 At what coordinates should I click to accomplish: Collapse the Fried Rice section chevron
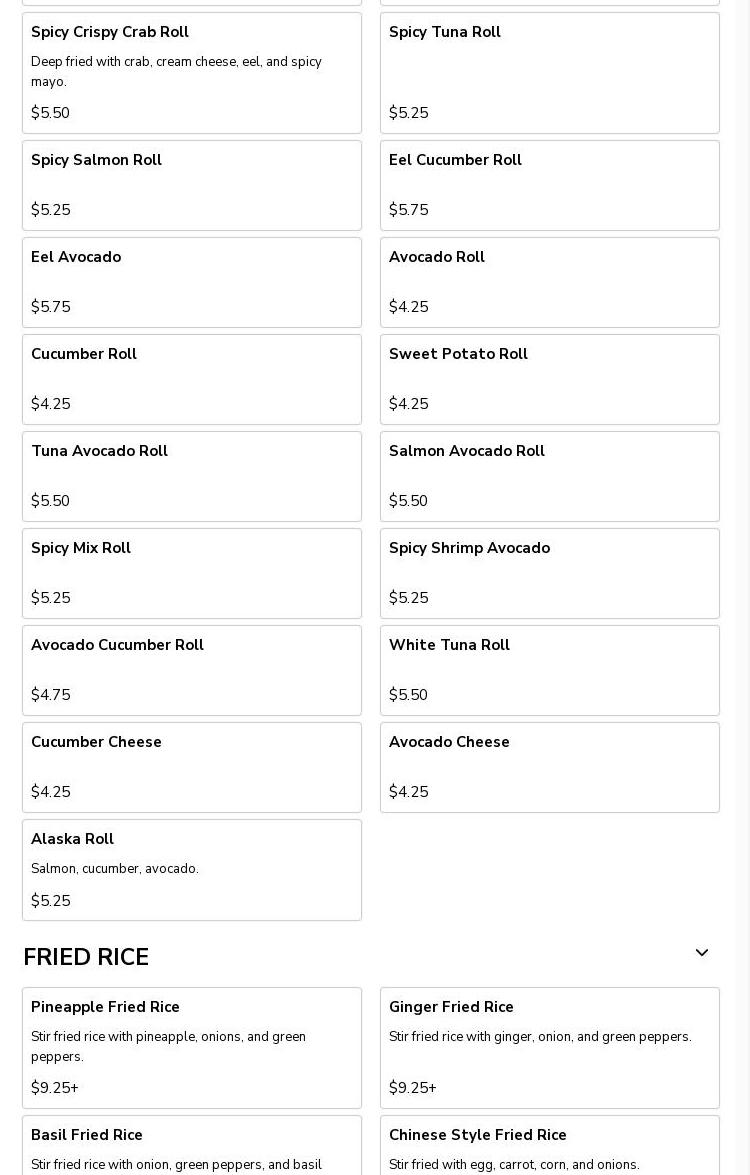pos(701,954)
